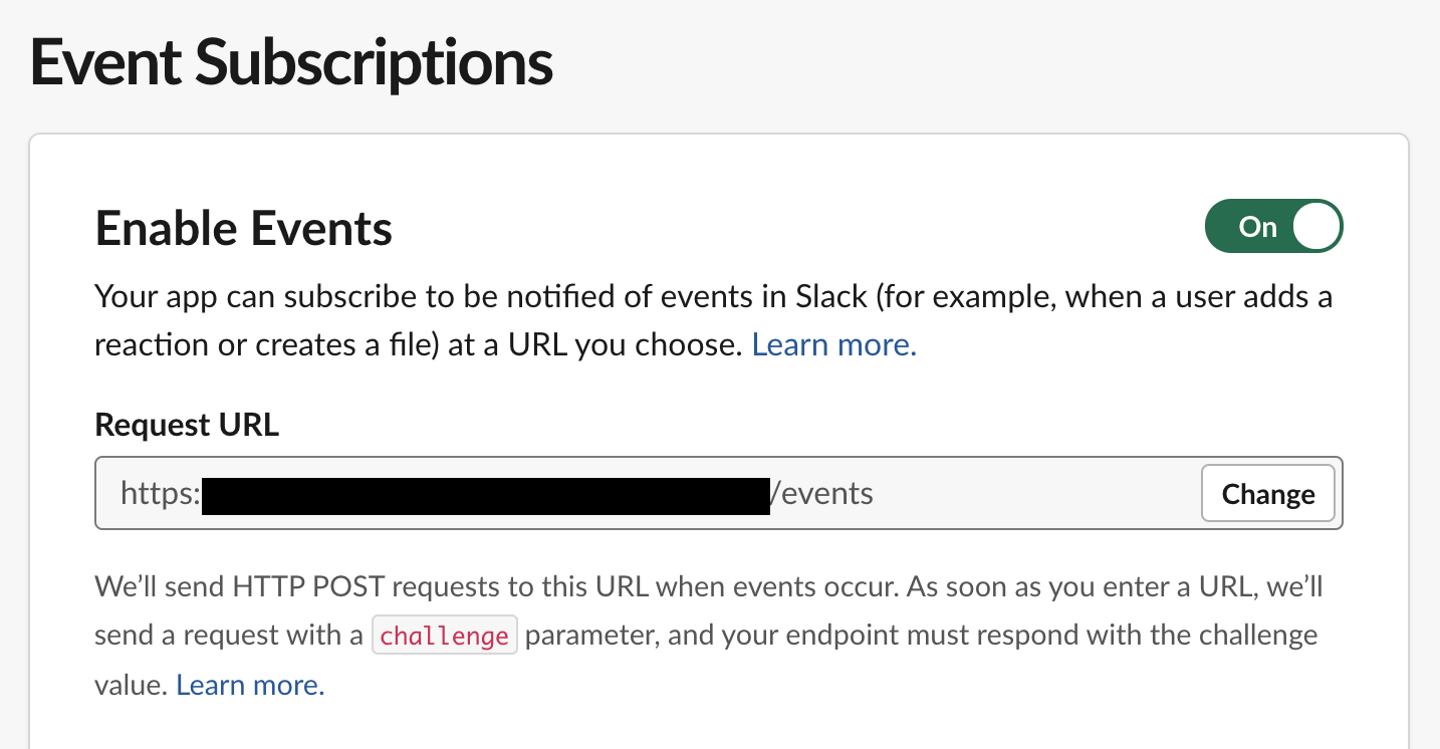Open Learn more link after "URL you choose"
Image resolution: width=1440 pixels, height=749 pixels.
point(834,345)
